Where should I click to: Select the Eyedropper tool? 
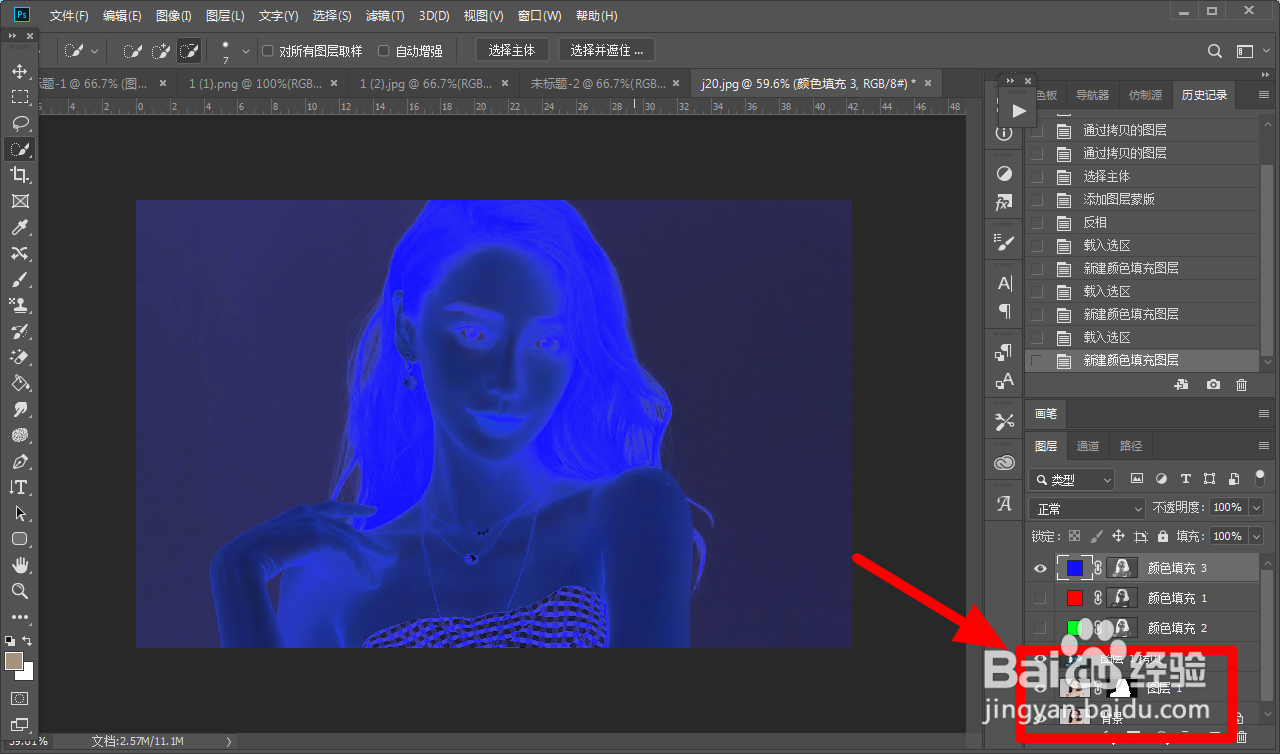19,227
